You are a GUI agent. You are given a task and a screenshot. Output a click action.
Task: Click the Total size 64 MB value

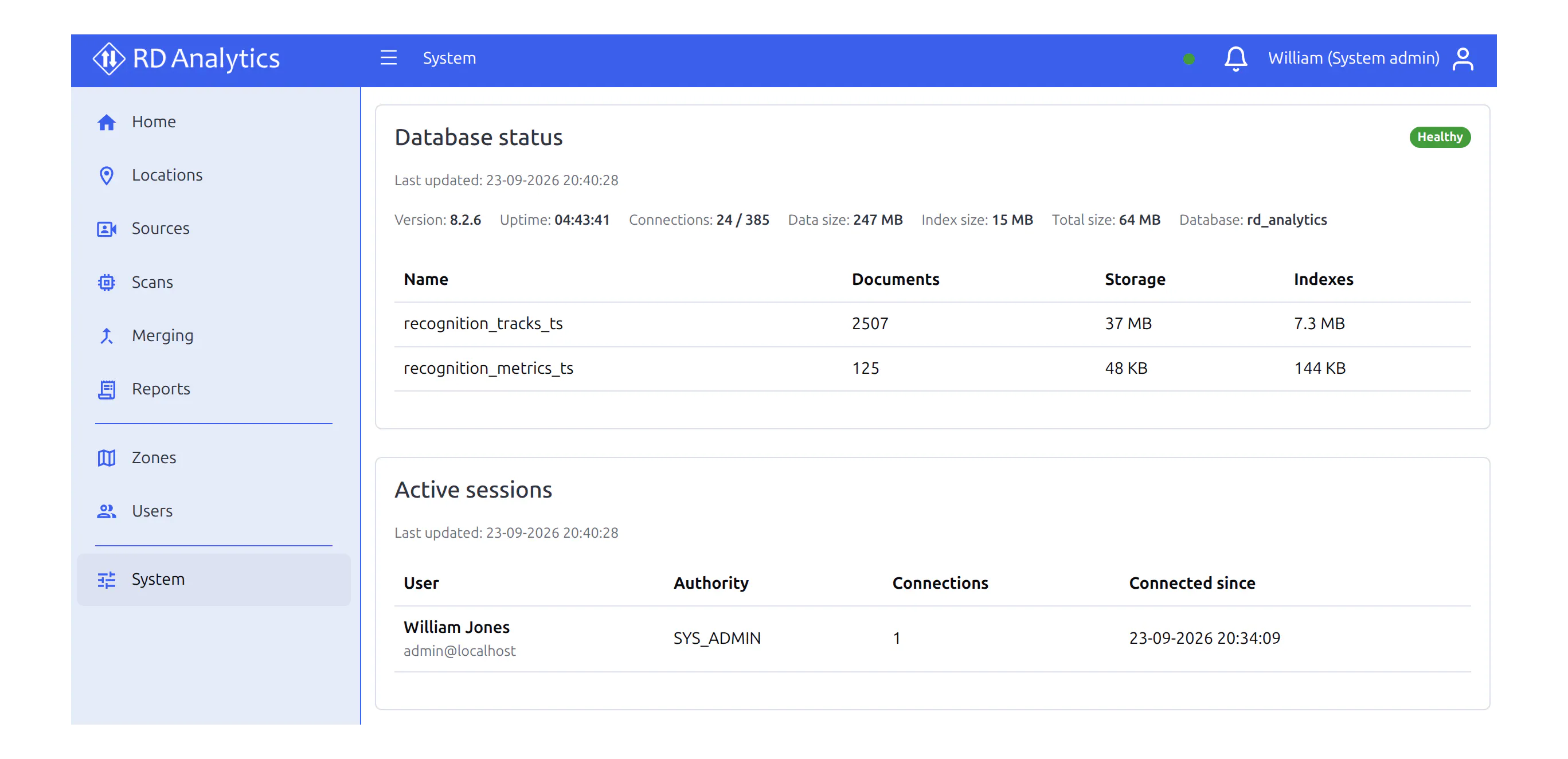[x=1140, y=220]
